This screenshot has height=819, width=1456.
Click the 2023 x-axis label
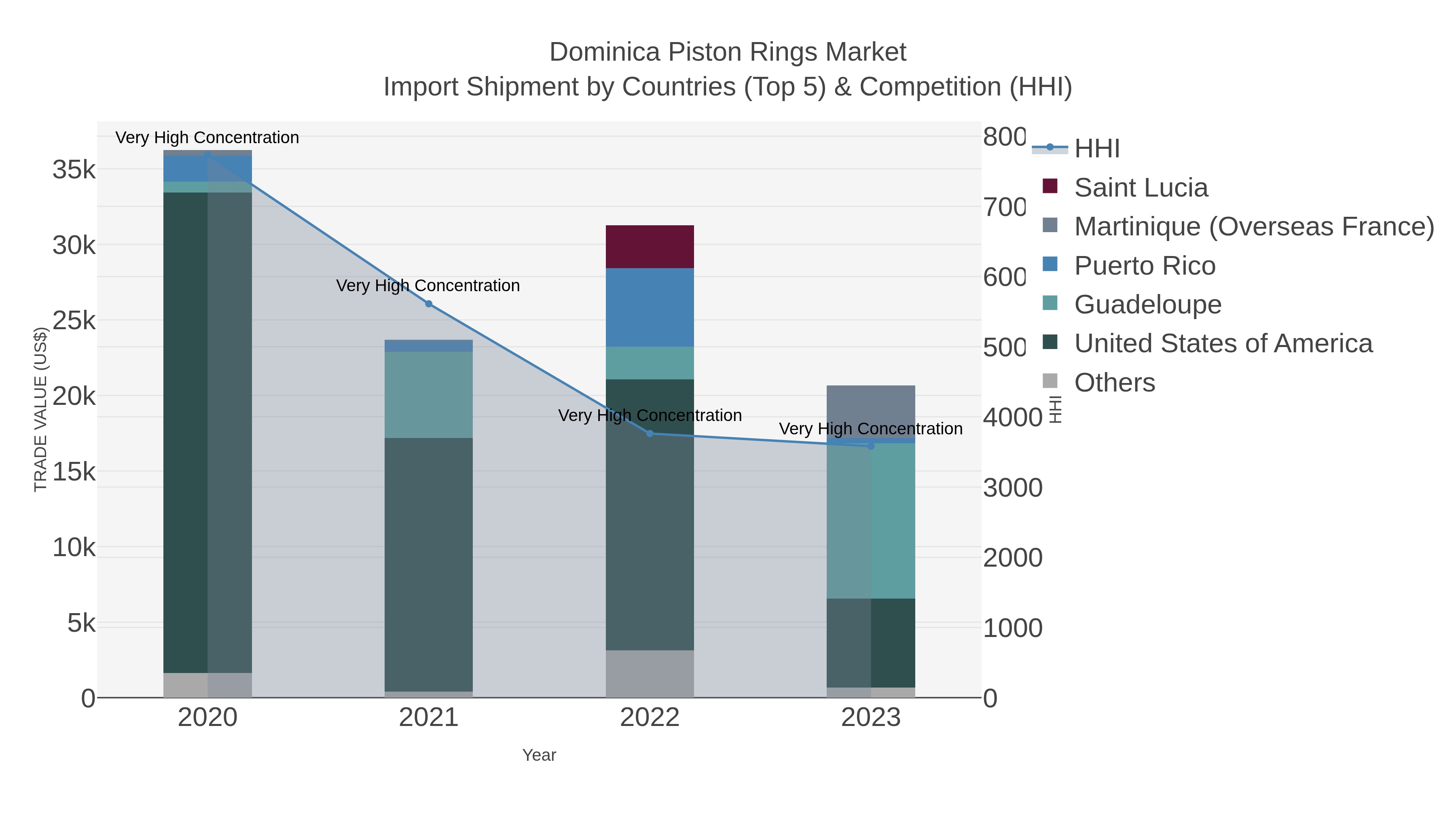coord(871,718)
